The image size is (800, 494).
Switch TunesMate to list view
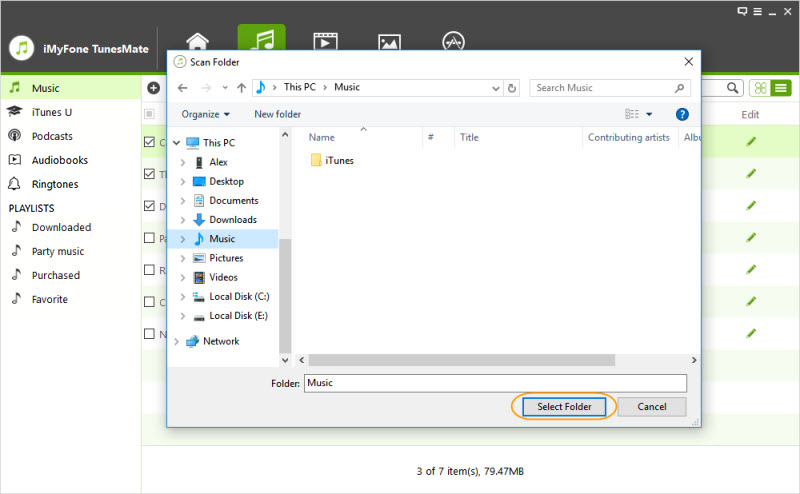[x=781, y=88]
